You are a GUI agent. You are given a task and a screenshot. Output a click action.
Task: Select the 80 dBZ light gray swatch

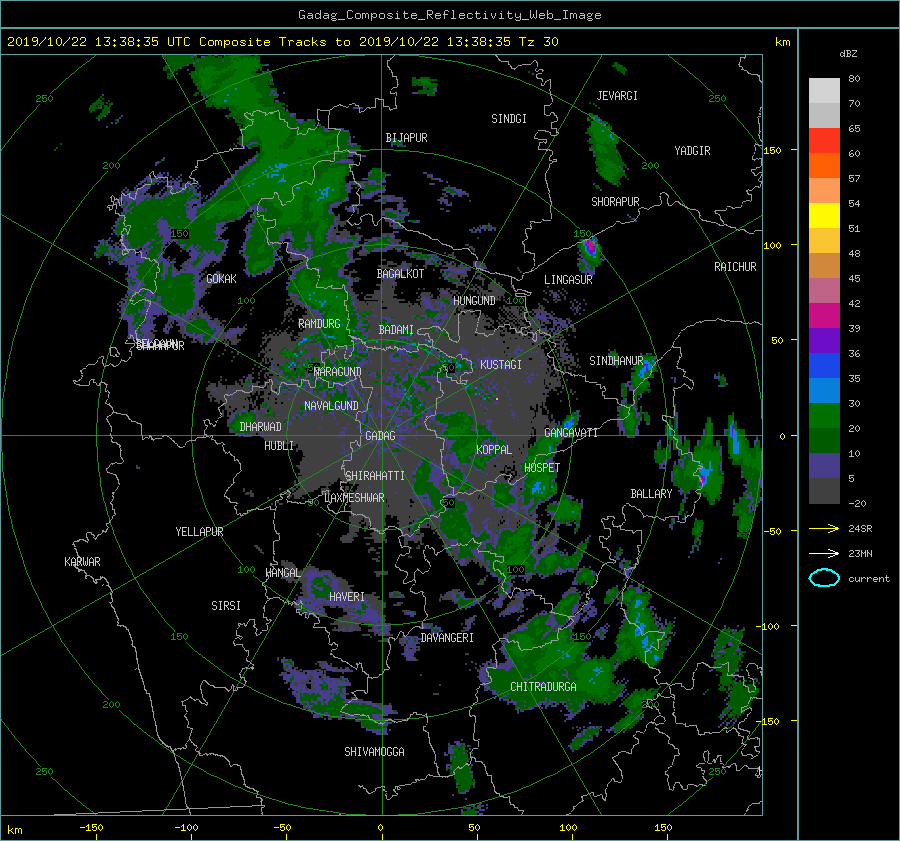tap(824, 91)
